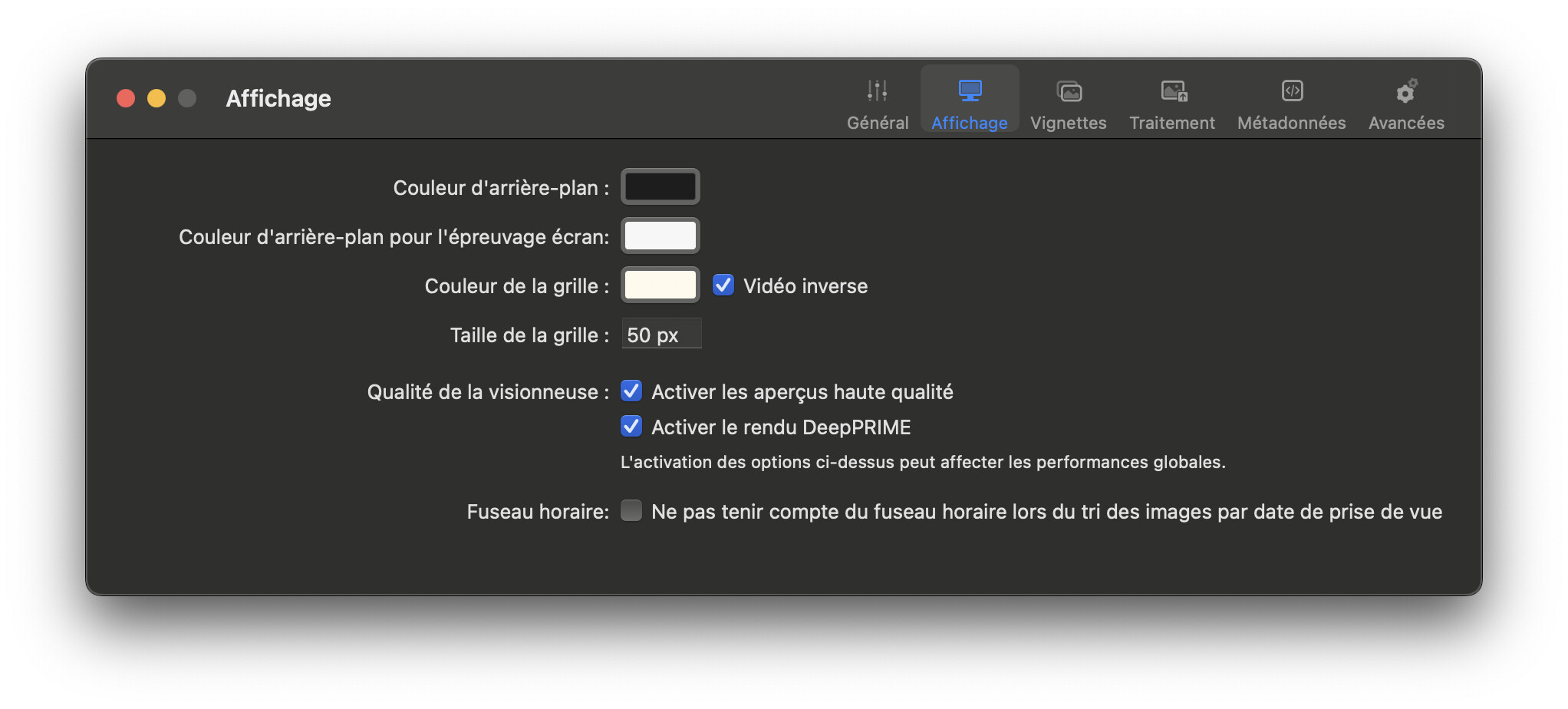Disable the Vidéo inverse checkbox
This screenshot has height=709, width=1568.
(723, 285)
